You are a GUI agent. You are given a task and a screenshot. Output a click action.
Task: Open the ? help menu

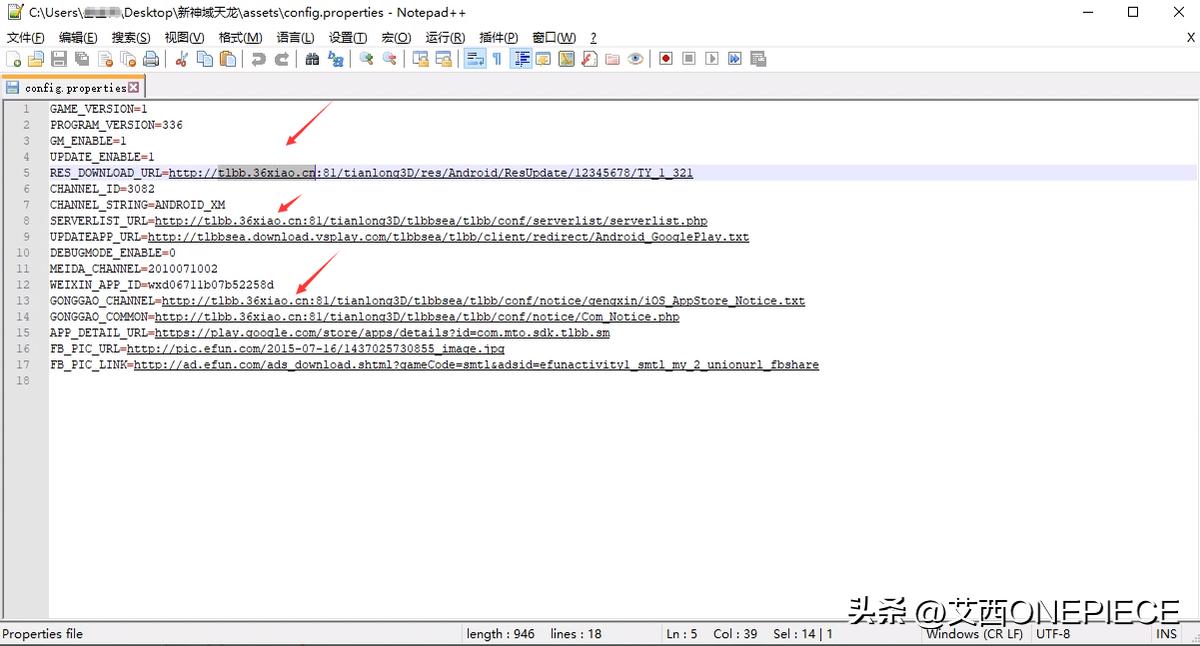pos(593,37)
